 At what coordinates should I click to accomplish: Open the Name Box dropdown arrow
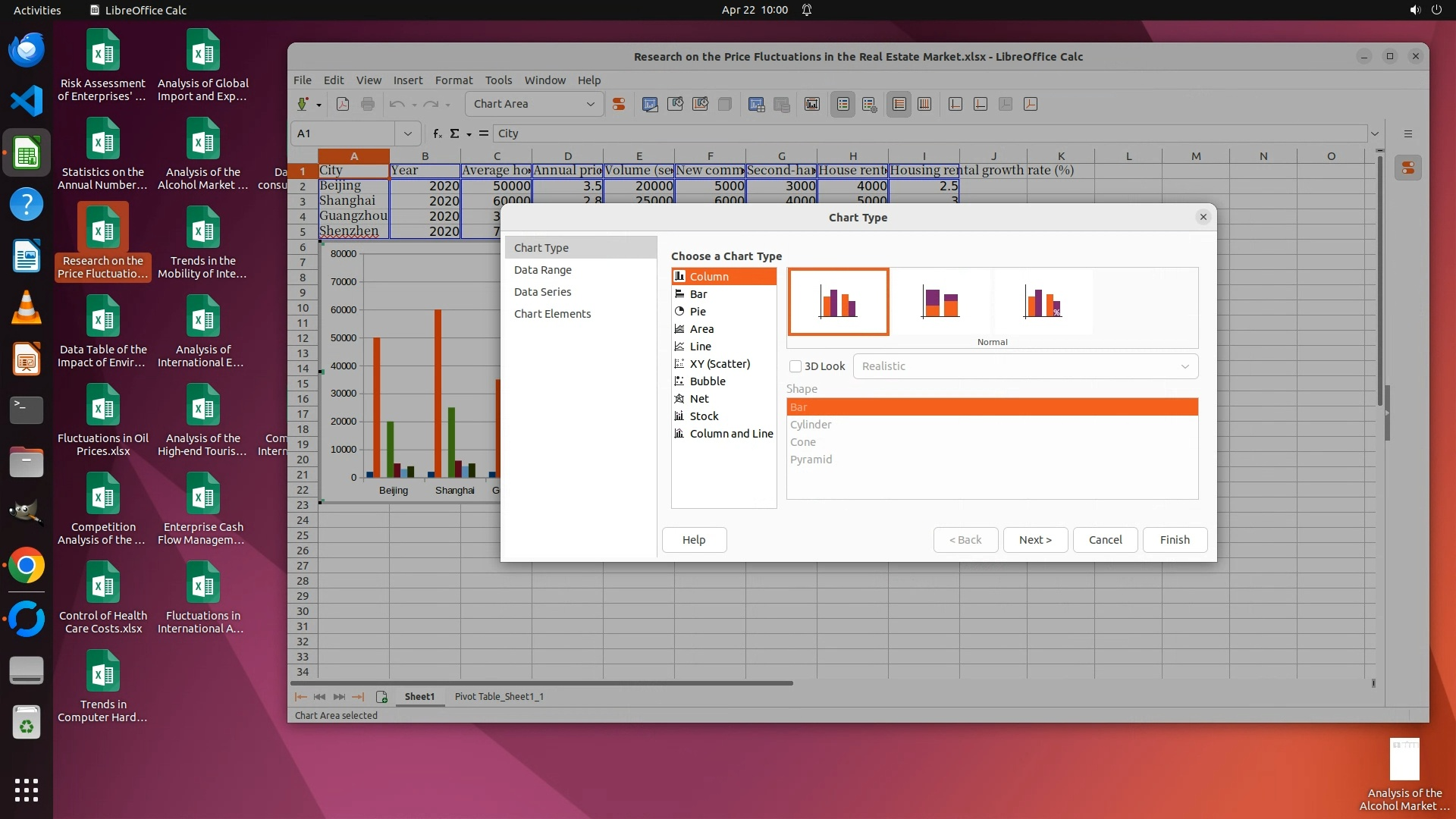click(x=407, y=133)
